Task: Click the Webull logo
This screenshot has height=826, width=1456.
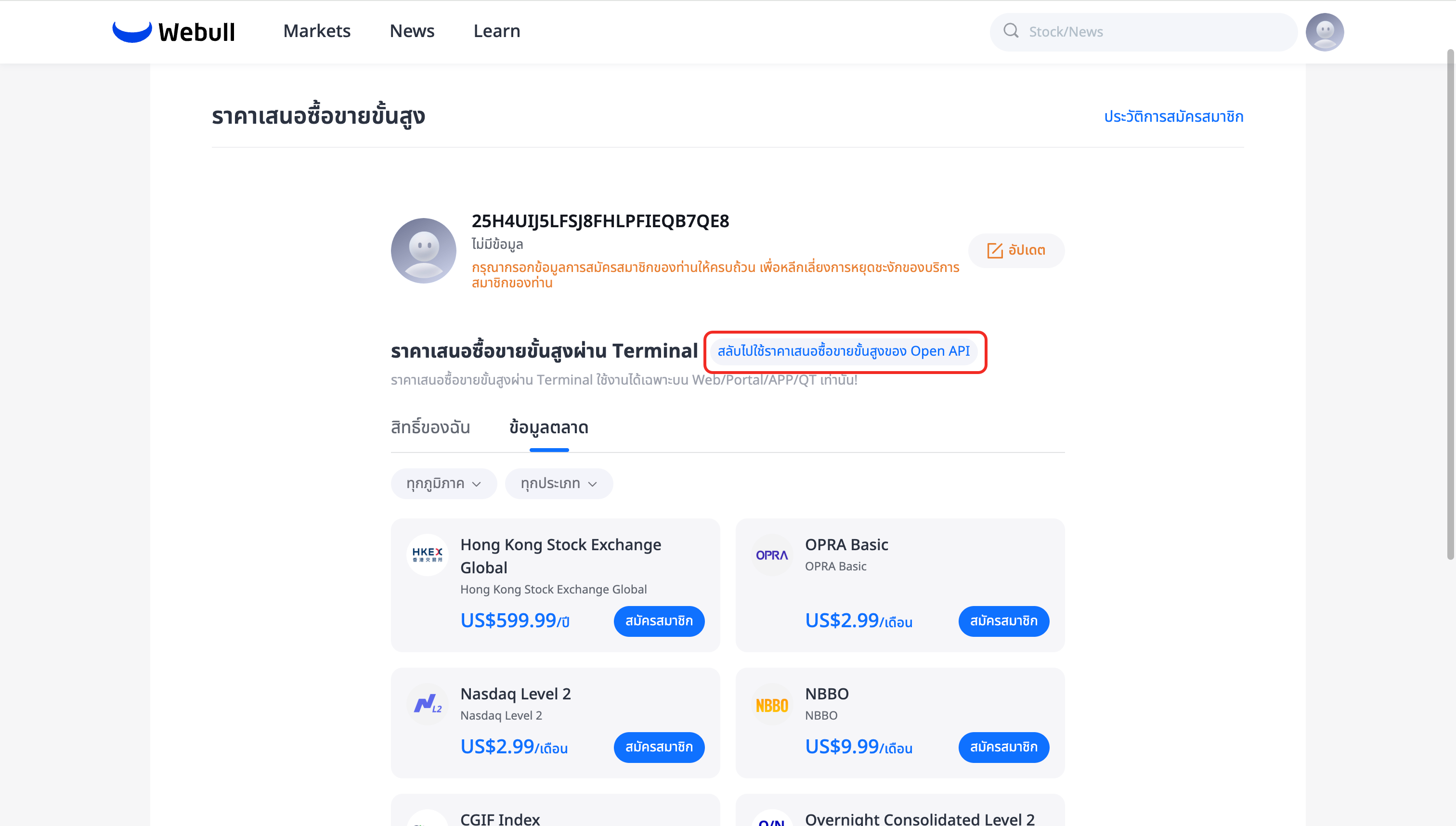Action: click(x=174, y=32)
